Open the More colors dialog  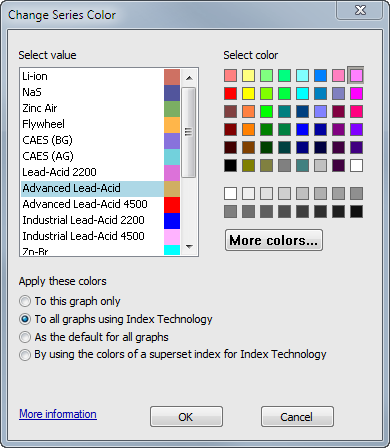point(274,240)
